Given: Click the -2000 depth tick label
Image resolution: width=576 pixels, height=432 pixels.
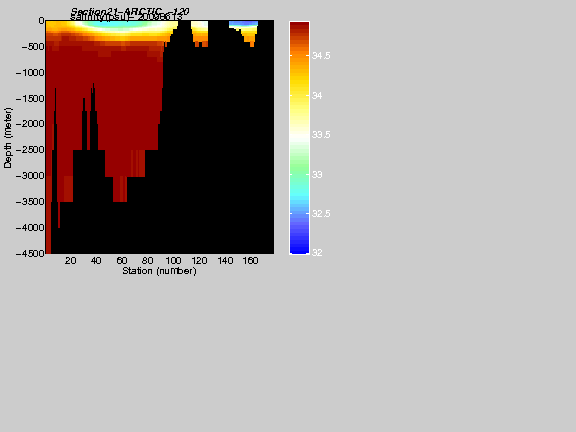Looking at the screenshot, I should pyautogui.click(x=30, y=124).
